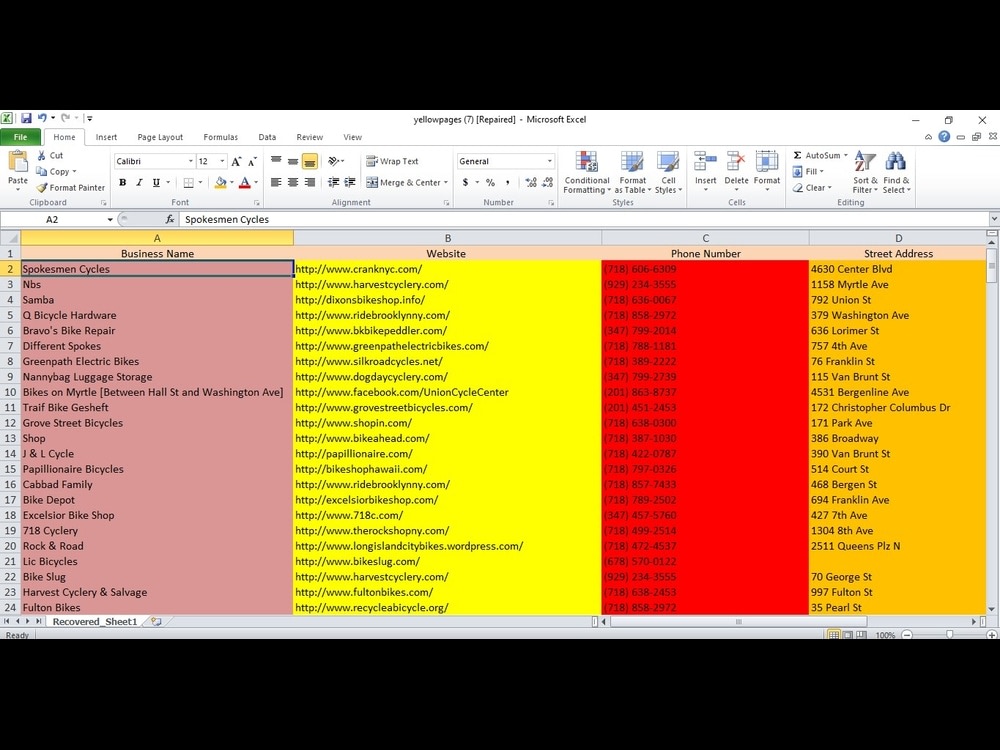The image size is (1000, 750).
Task: Click Insert cells button
Action: click(x=705, y=171)
